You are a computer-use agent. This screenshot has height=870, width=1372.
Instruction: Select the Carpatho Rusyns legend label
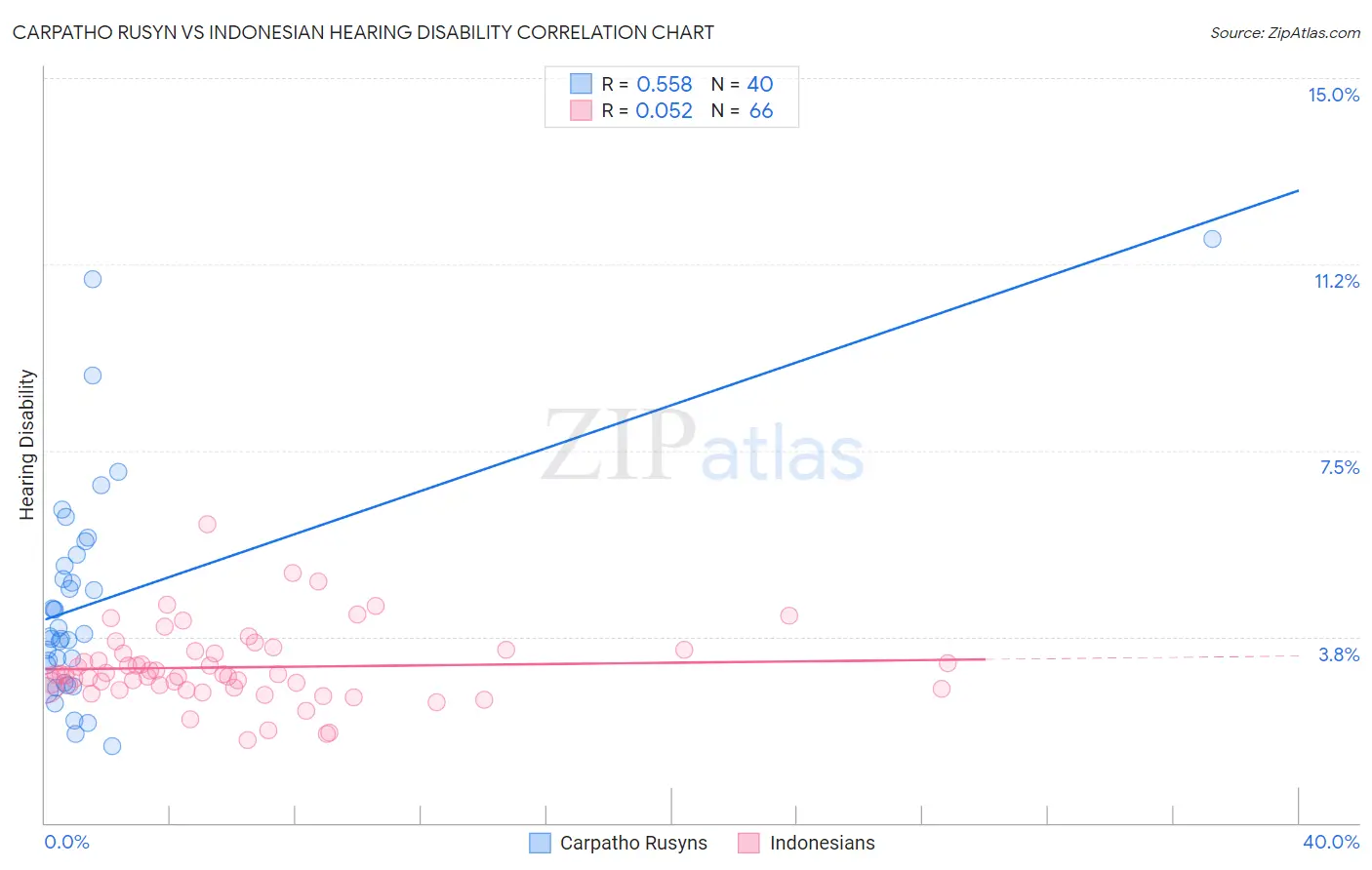(x=633, y=843)
